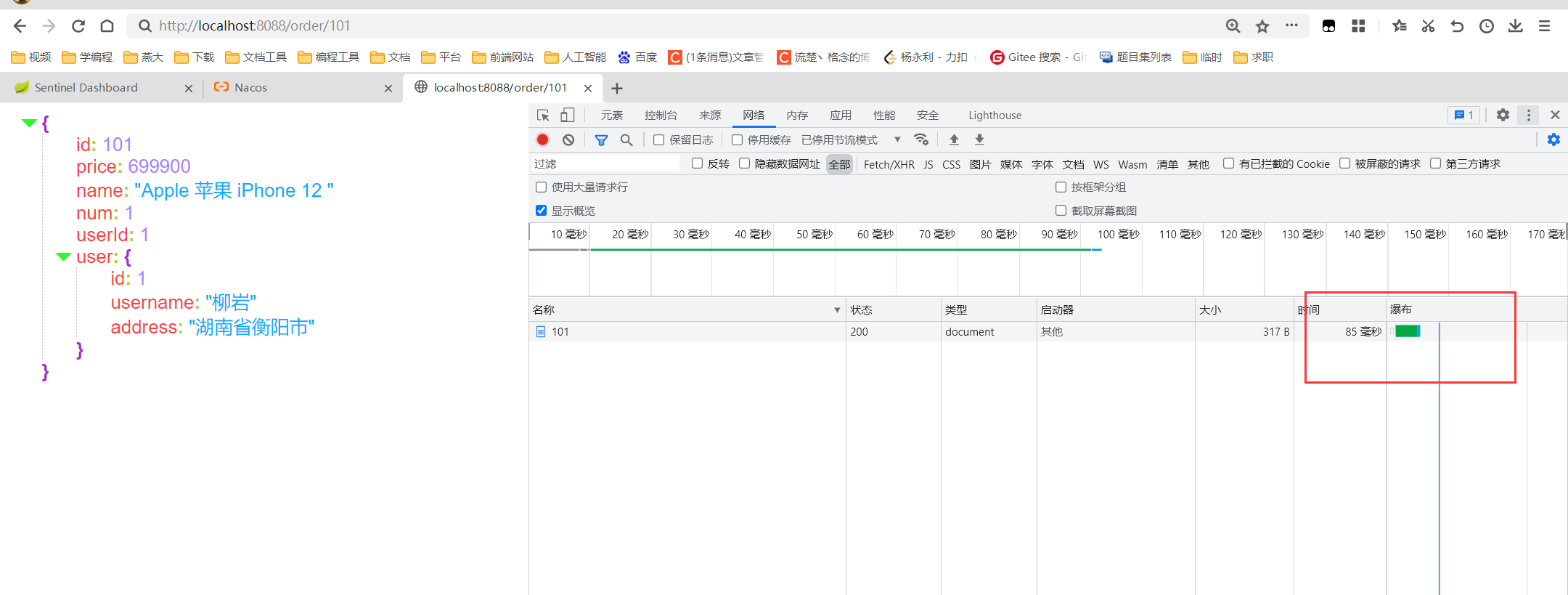Image resolution: width=1568 pixels, height=595 pixels.
Task: Click the 过滤 filter input field
Action: [605, 164]
